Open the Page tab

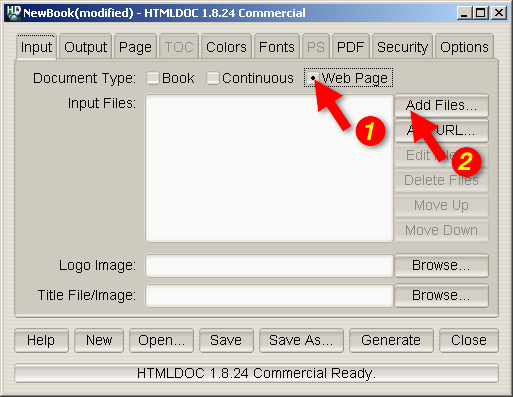point(135,47)
